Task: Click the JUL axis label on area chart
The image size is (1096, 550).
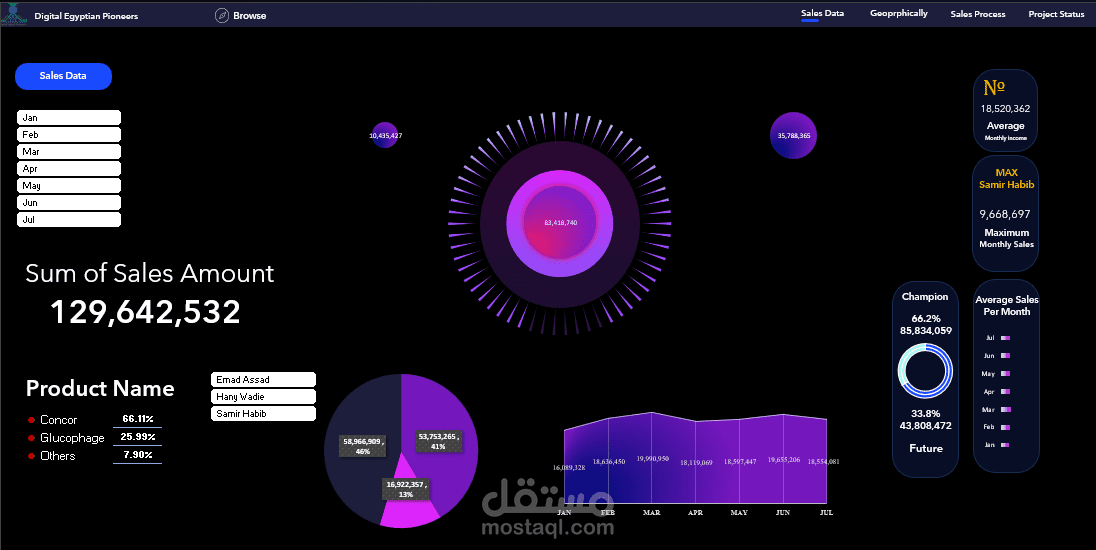Action: pos(826,512)
